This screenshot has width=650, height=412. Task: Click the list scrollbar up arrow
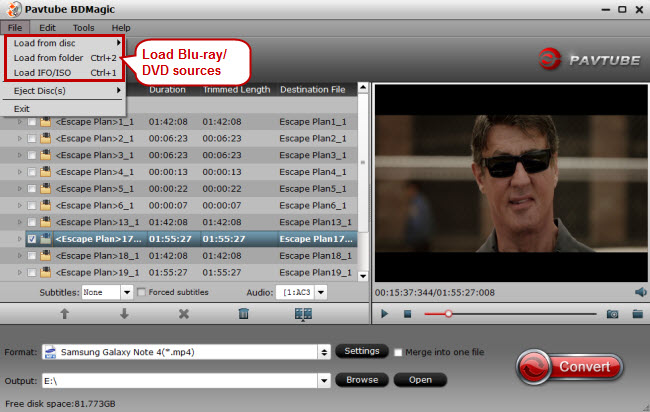click(x=363, y=87)
